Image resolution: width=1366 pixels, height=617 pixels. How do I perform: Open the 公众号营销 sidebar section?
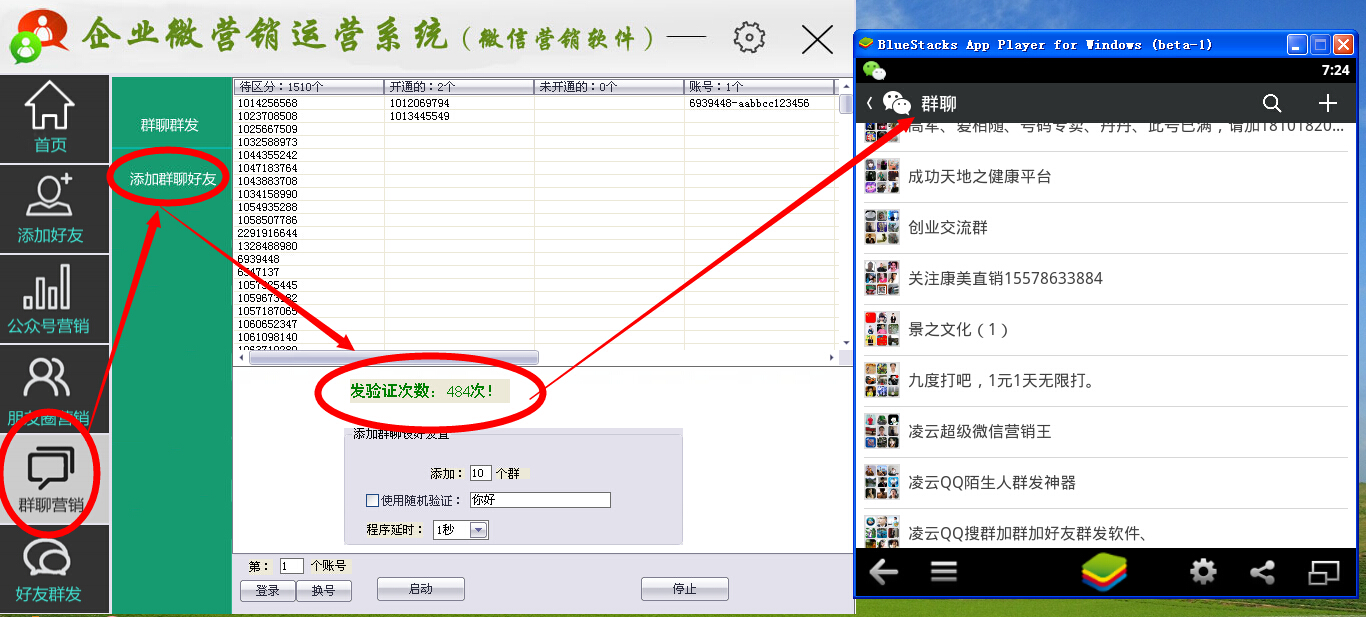[x=54, y=298]
